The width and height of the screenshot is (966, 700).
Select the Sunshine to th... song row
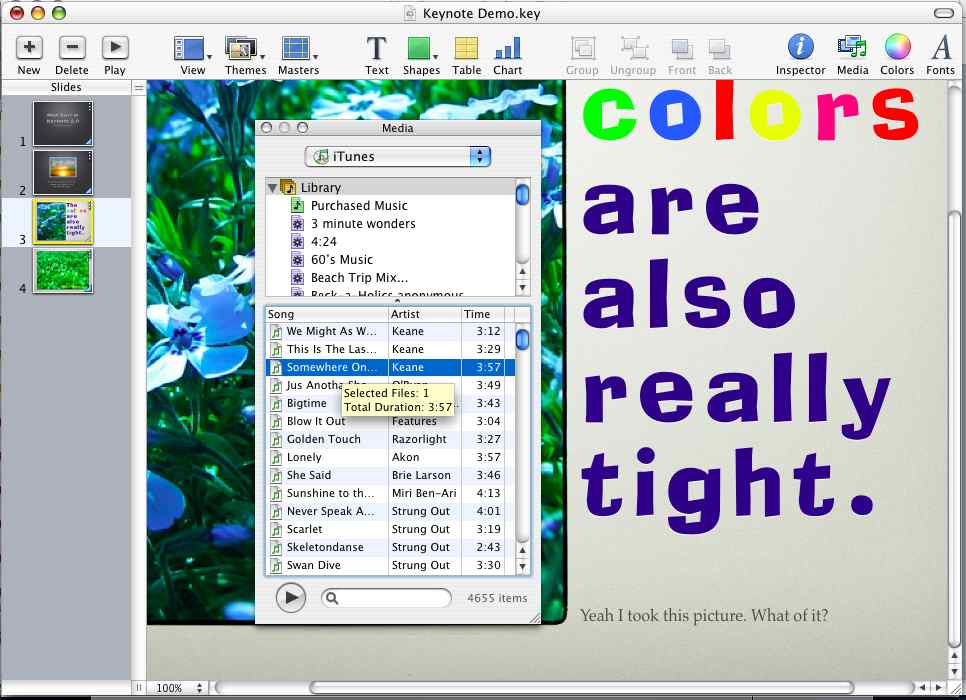coord(391,493)
